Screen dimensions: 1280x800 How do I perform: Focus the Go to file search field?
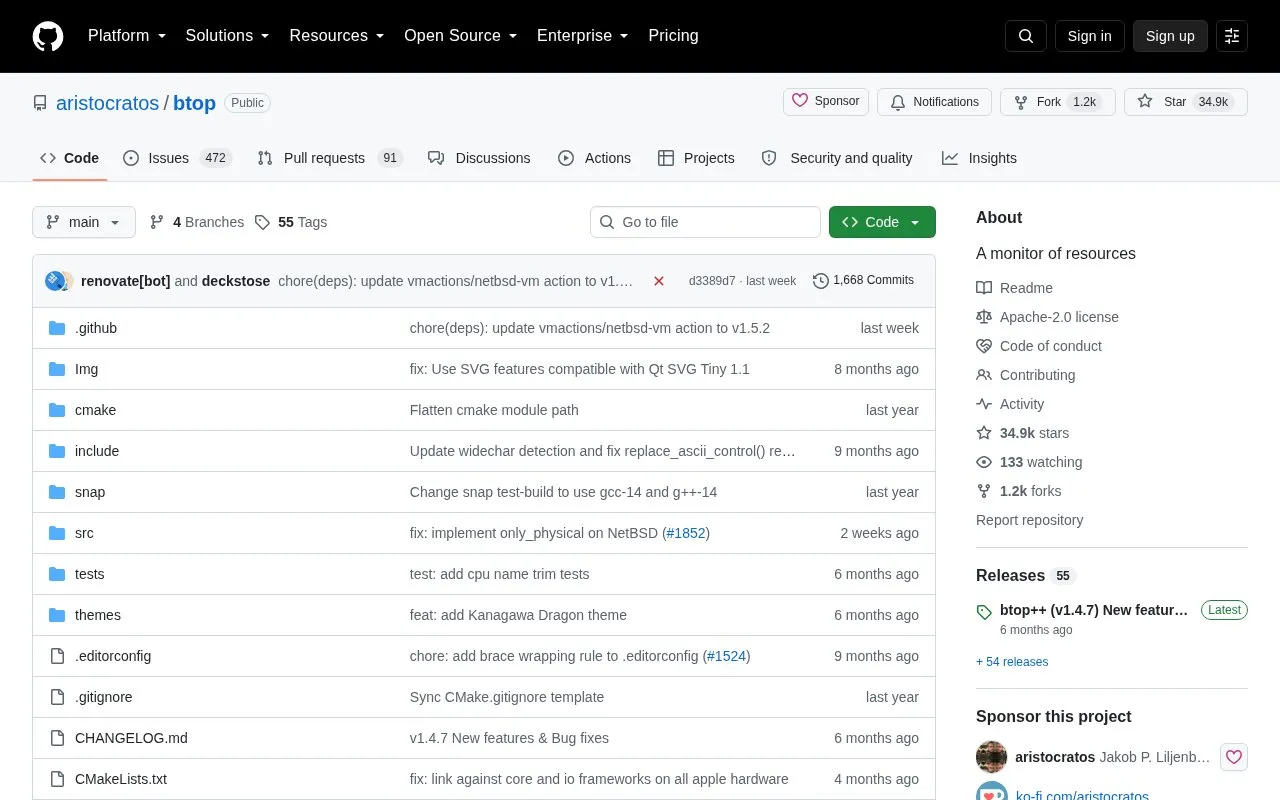705,222
